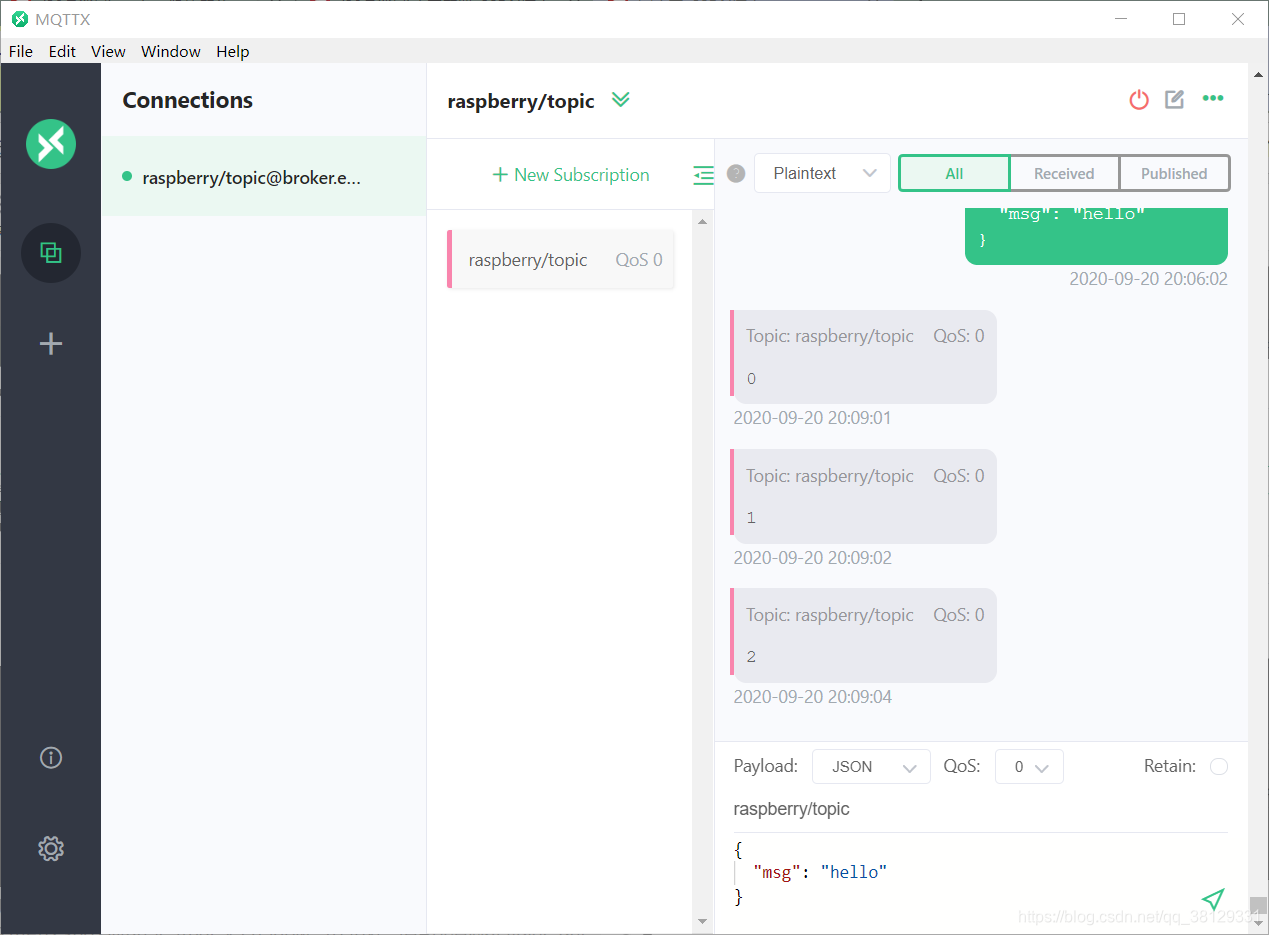Disconnect using the red power icon
Viewport: 1269px width, 935px height.
[x=1139, y=99]
